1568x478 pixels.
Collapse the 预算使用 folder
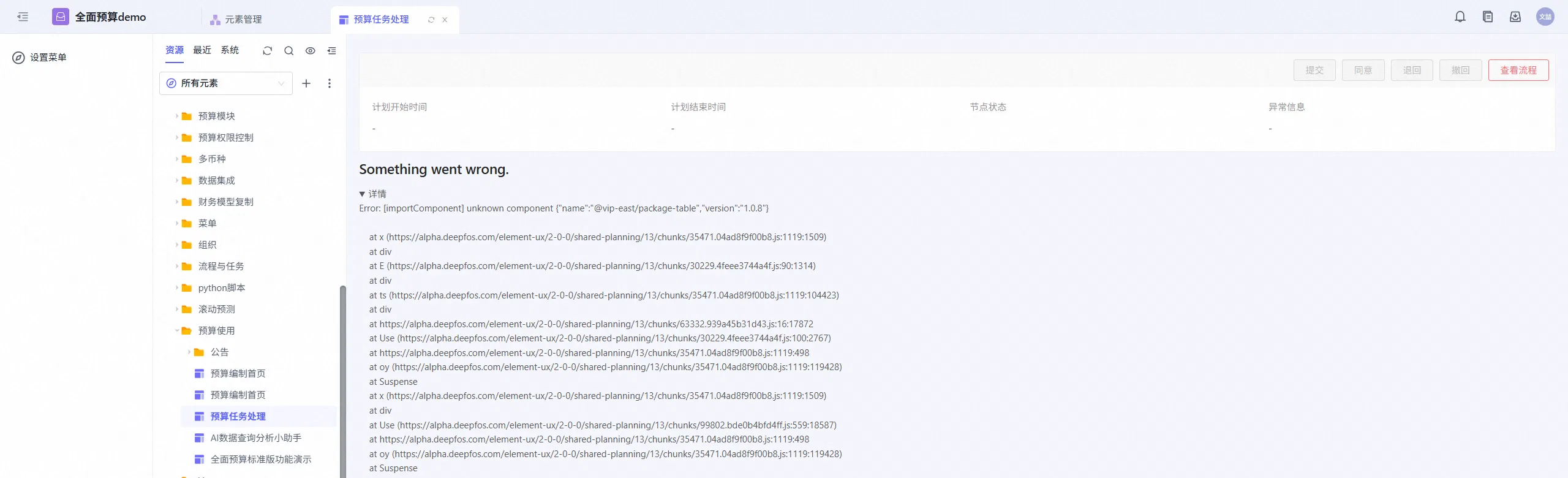(x=177, y=330)
